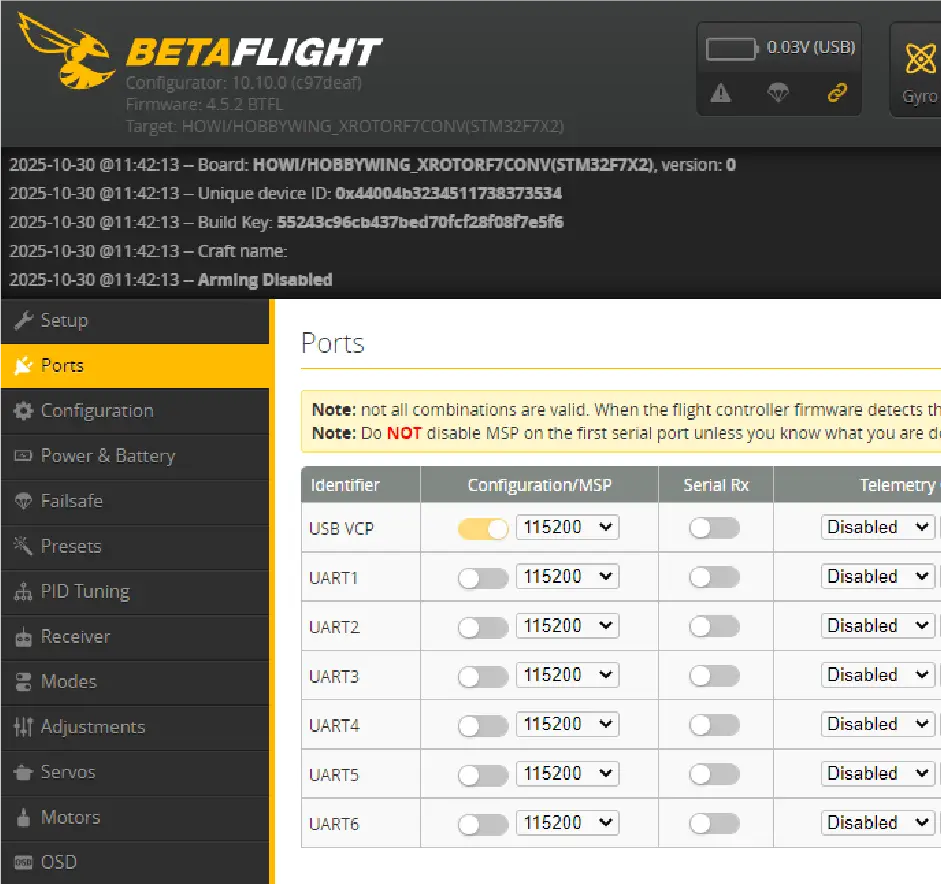
Task: Open the Configuration tab
Action: [x=96, y=411]
